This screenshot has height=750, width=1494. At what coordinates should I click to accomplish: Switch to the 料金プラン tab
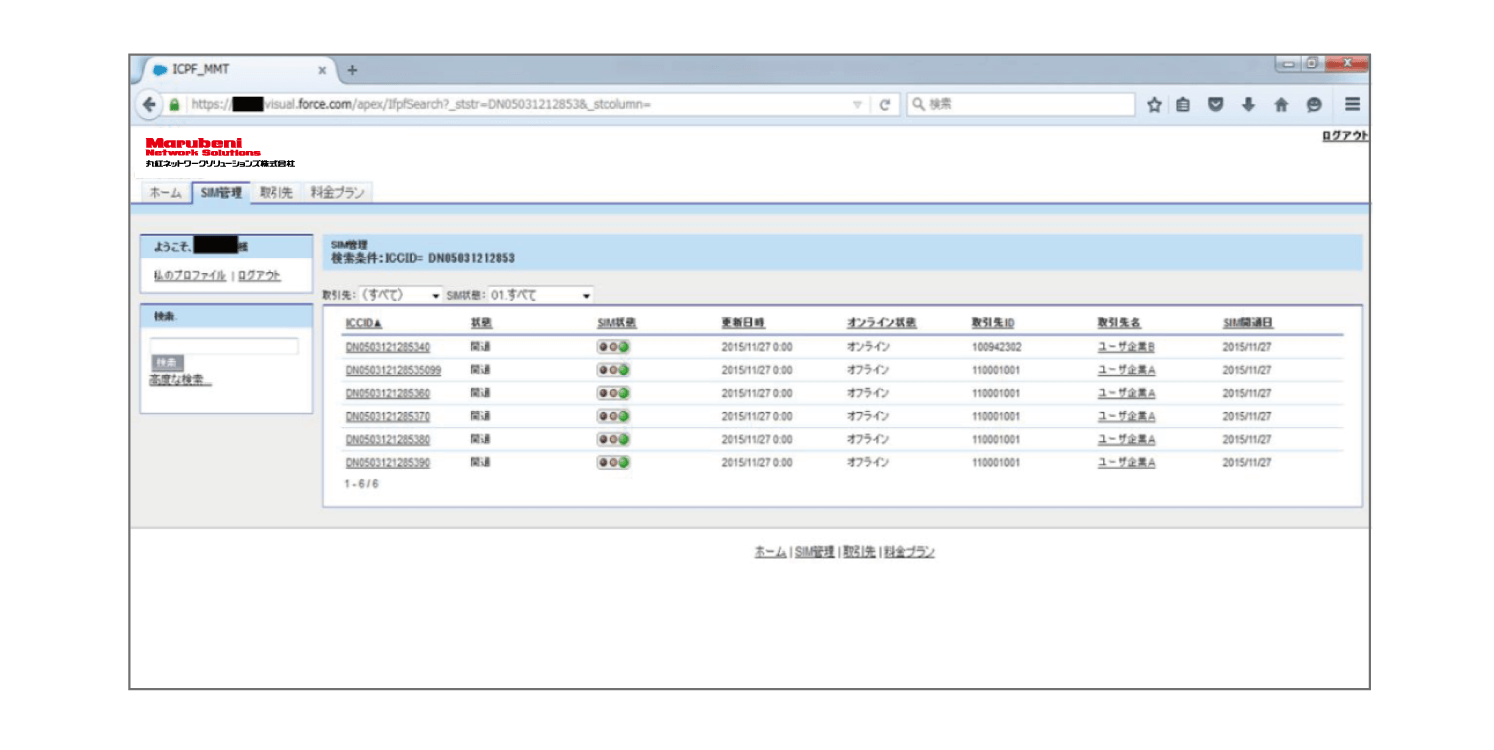click(337, 193)
